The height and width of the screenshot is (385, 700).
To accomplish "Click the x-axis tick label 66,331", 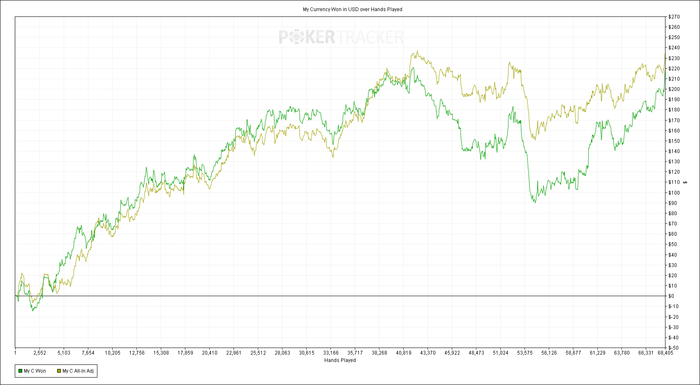I will (646, 353).
